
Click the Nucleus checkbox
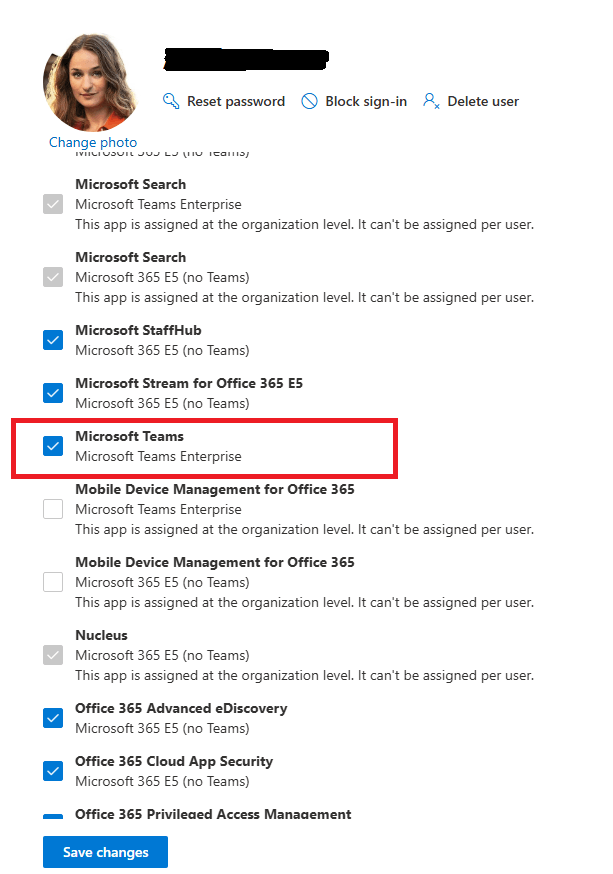pyautogui.click(x=53, y=655)
